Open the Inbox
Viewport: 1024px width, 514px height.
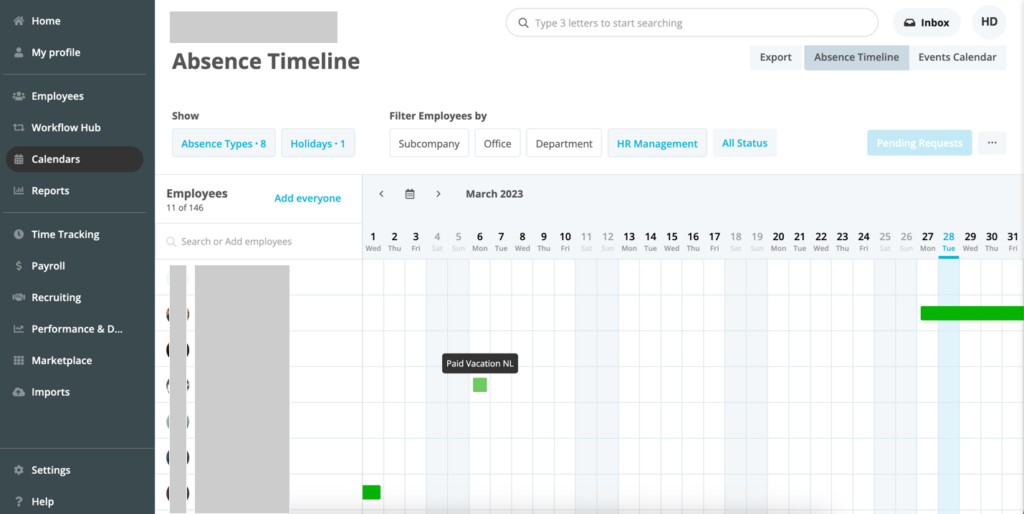pyautogui.click(x=927, y=23)
